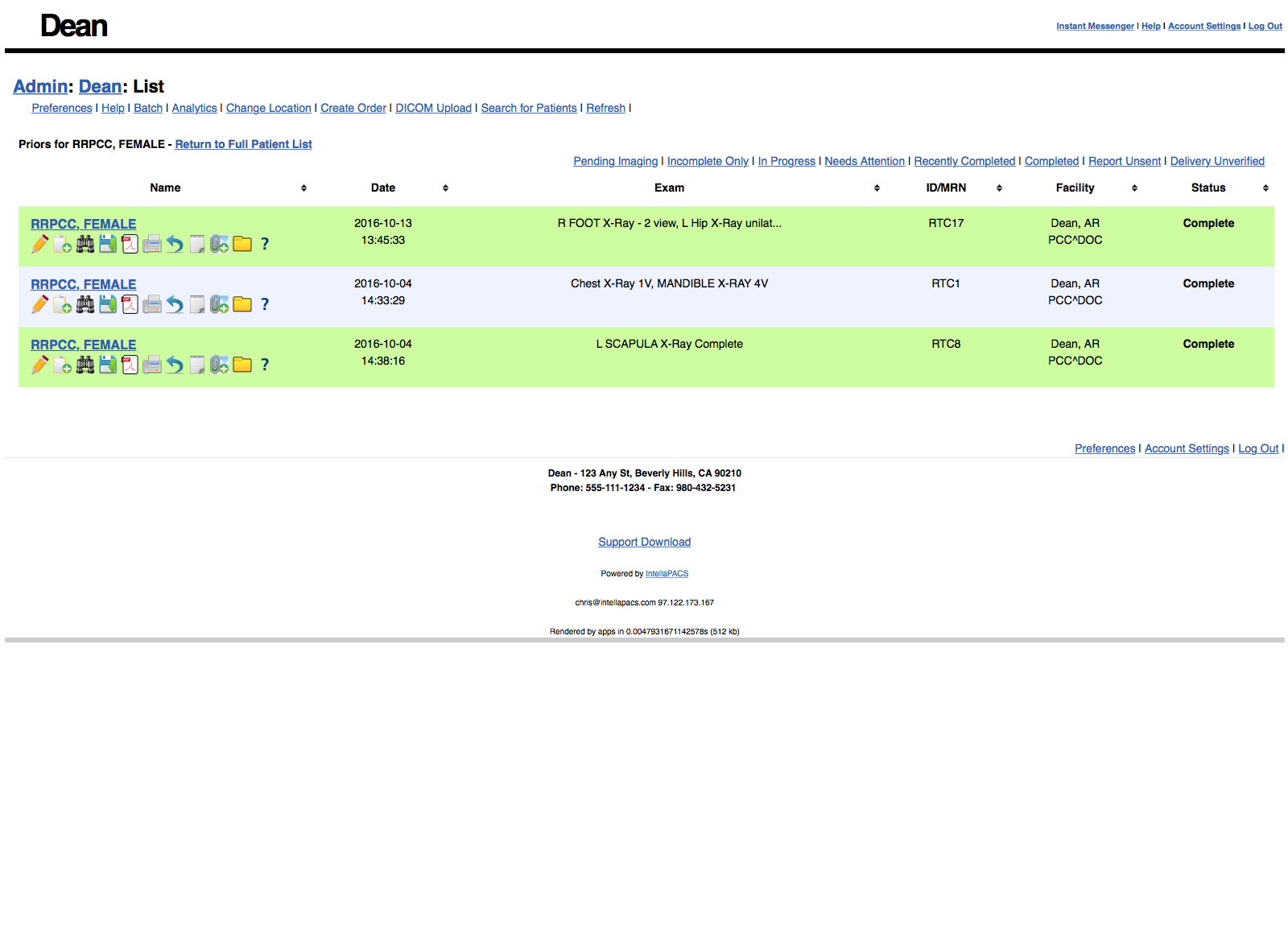The height and width of the screenshot is (933, 1288).
Task: Open PDF report icon in Chest X-Ray row
Action: click(130, 304)
